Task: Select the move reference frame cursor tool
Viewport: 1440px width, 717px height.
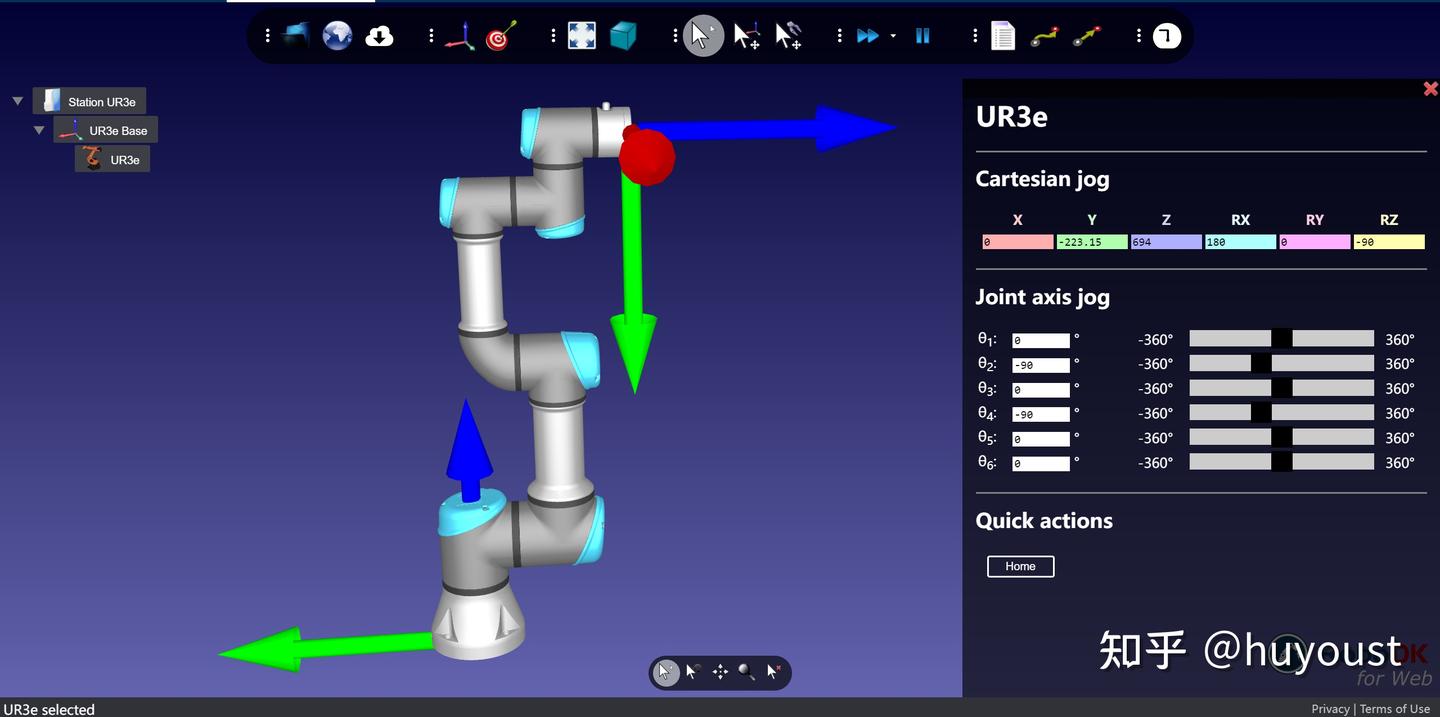Action: coord(746,37)
